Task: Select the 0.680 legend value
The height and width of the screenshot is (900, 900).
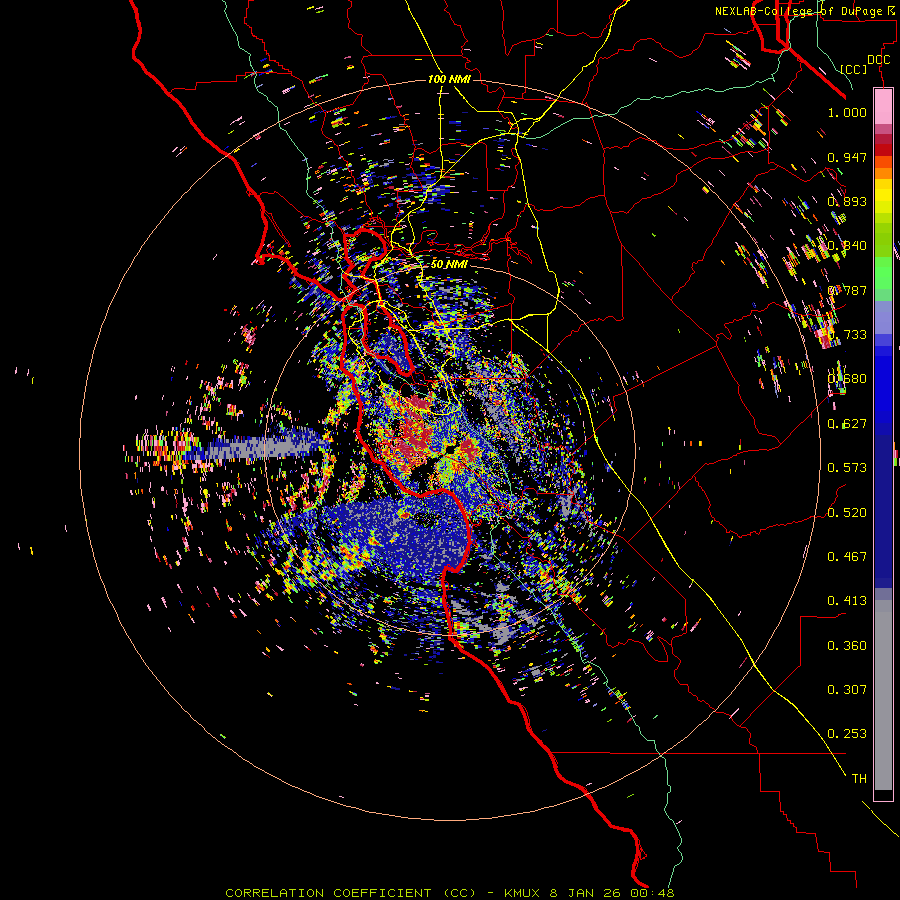Action: [847, 379]
